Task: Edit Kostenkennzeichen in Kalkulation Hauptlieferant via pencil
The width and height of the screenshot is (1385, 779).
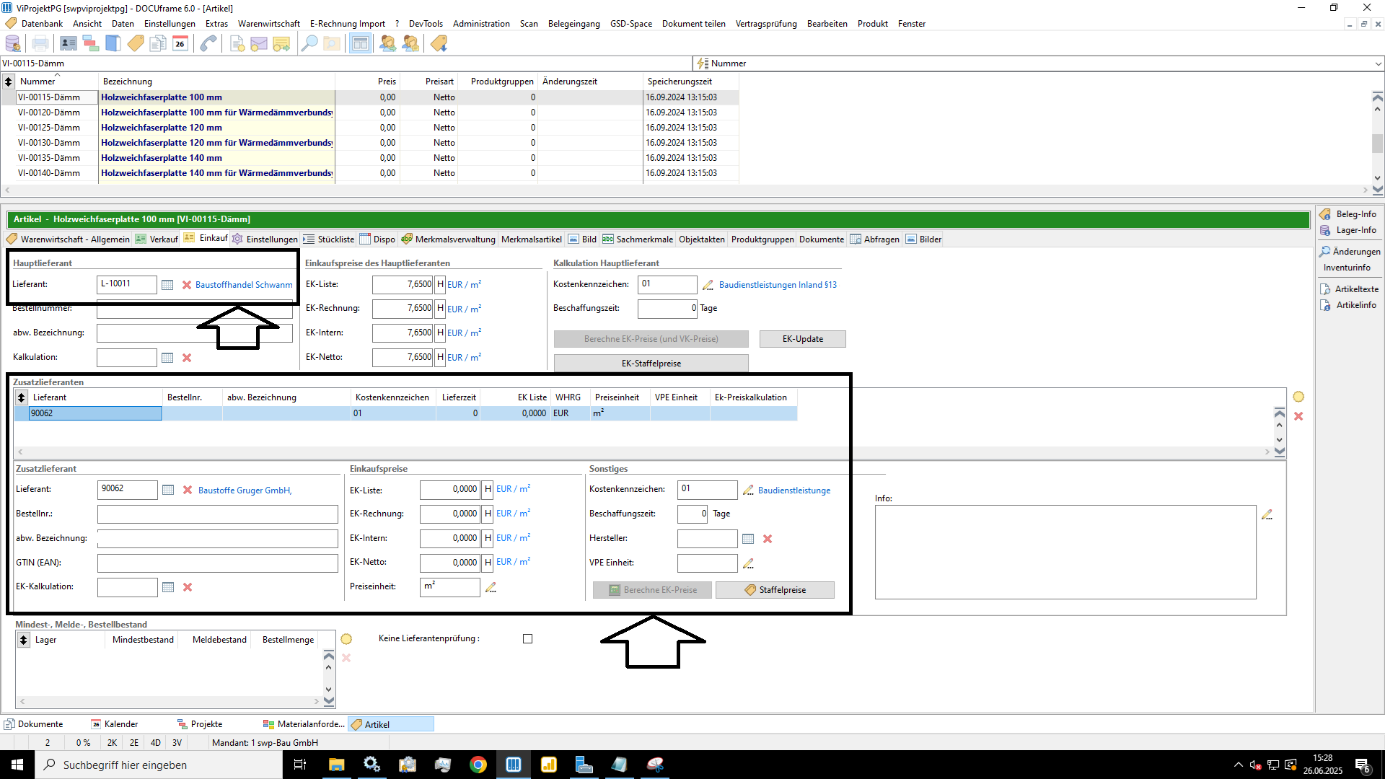Action: click(x=708, y=285)
